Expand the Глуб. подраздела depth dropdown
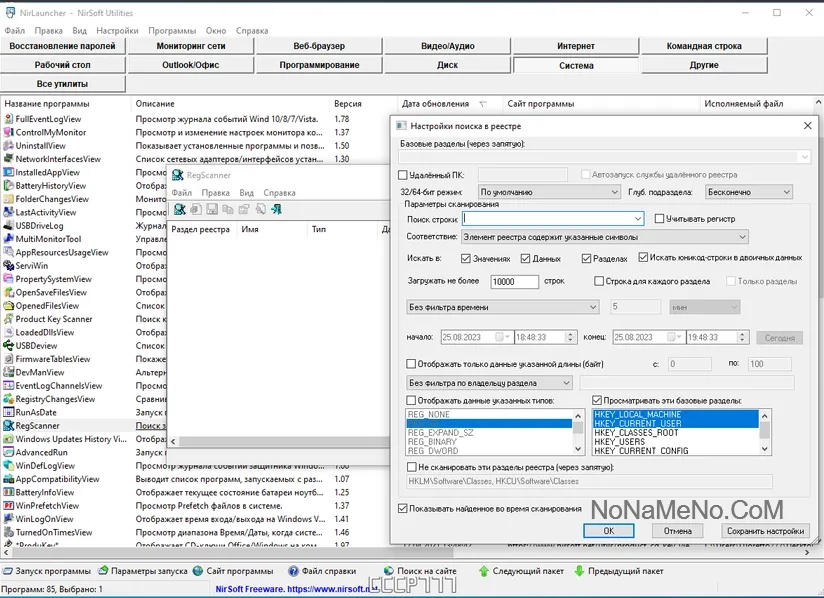 pos(748,192)
